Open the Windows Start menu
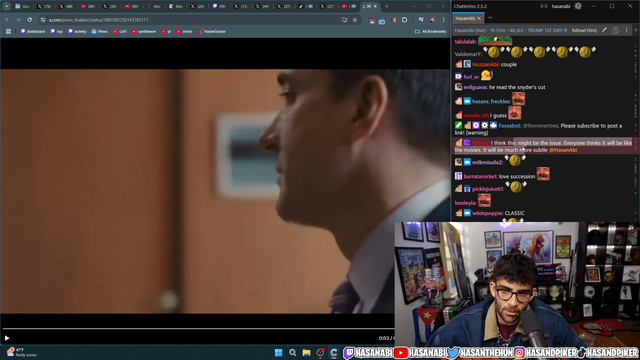The image size is (640, 360). (278, 353)
